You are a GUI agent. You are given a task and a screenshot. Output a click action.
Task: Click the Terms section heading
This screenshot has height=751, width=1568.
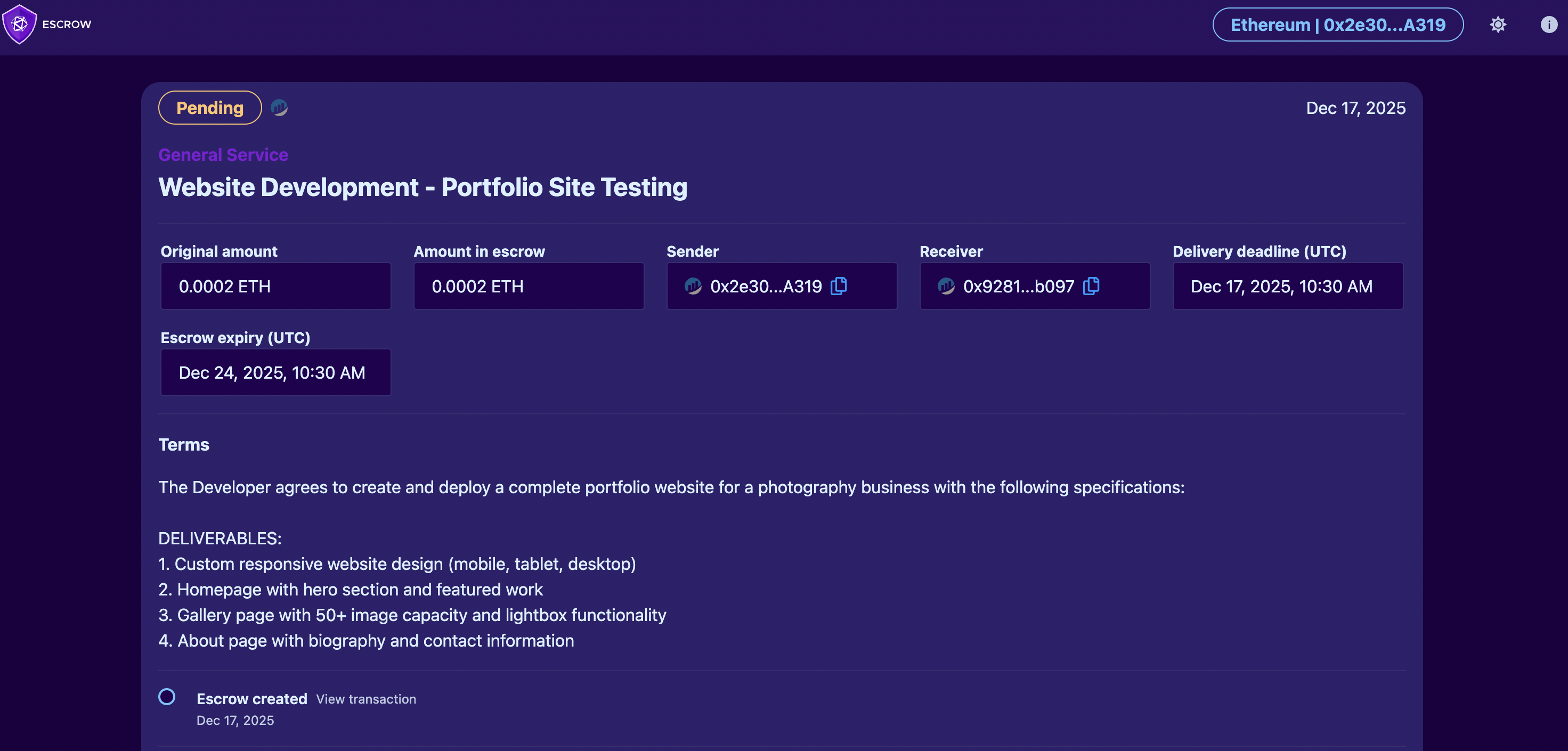[x=184, y=445]
